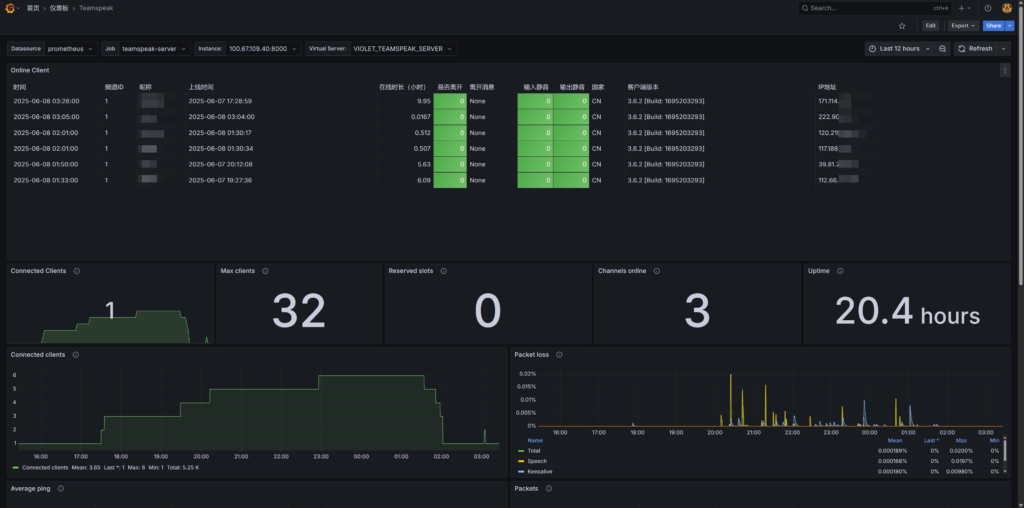Viewport: 1024px width, 508px height.
Task: Show info icon for Packet loss panel
Action: (x=559, y=355)
